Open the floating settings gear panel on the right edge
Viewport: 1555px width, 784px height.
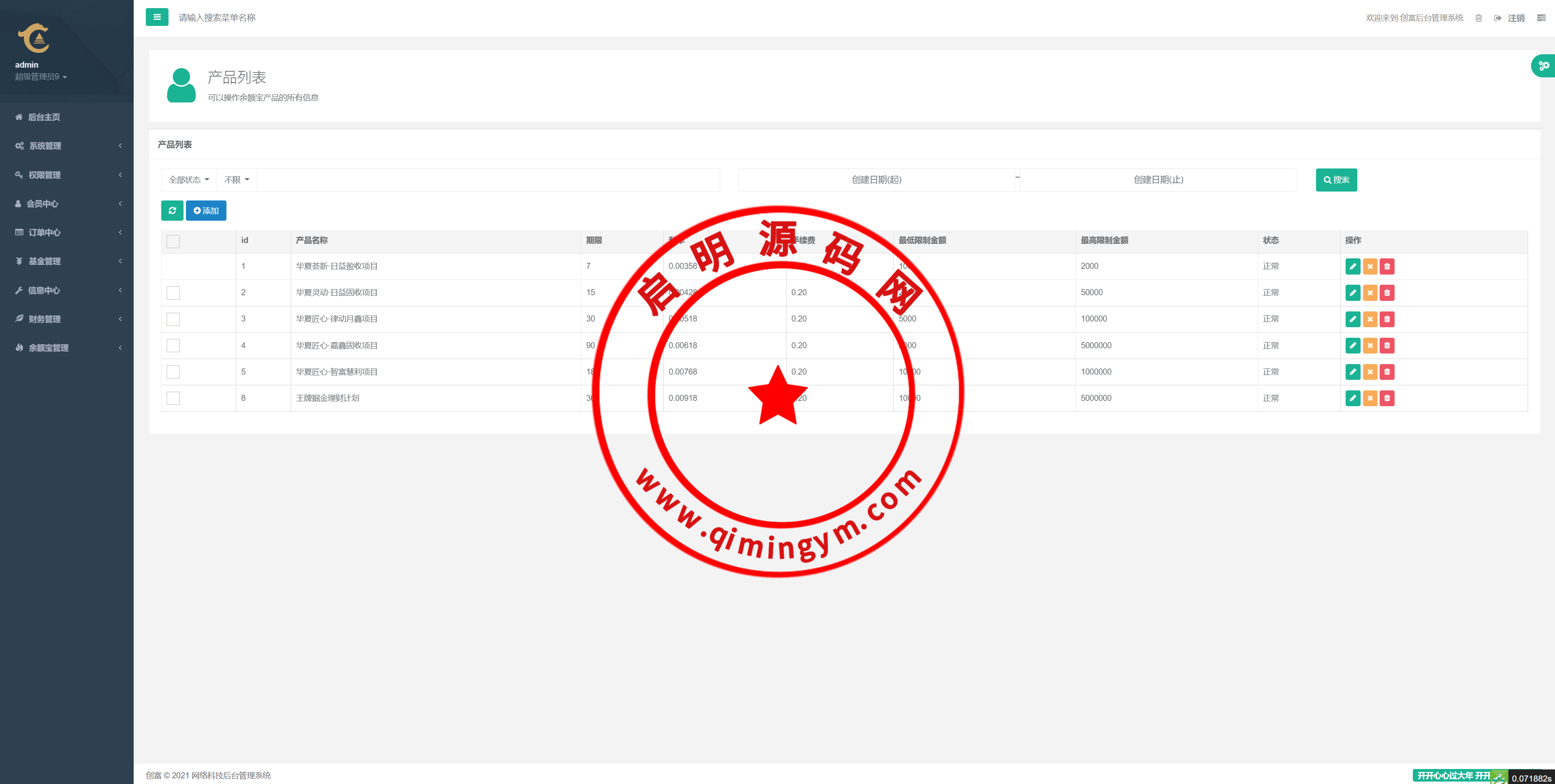(x=1544, y=66)
